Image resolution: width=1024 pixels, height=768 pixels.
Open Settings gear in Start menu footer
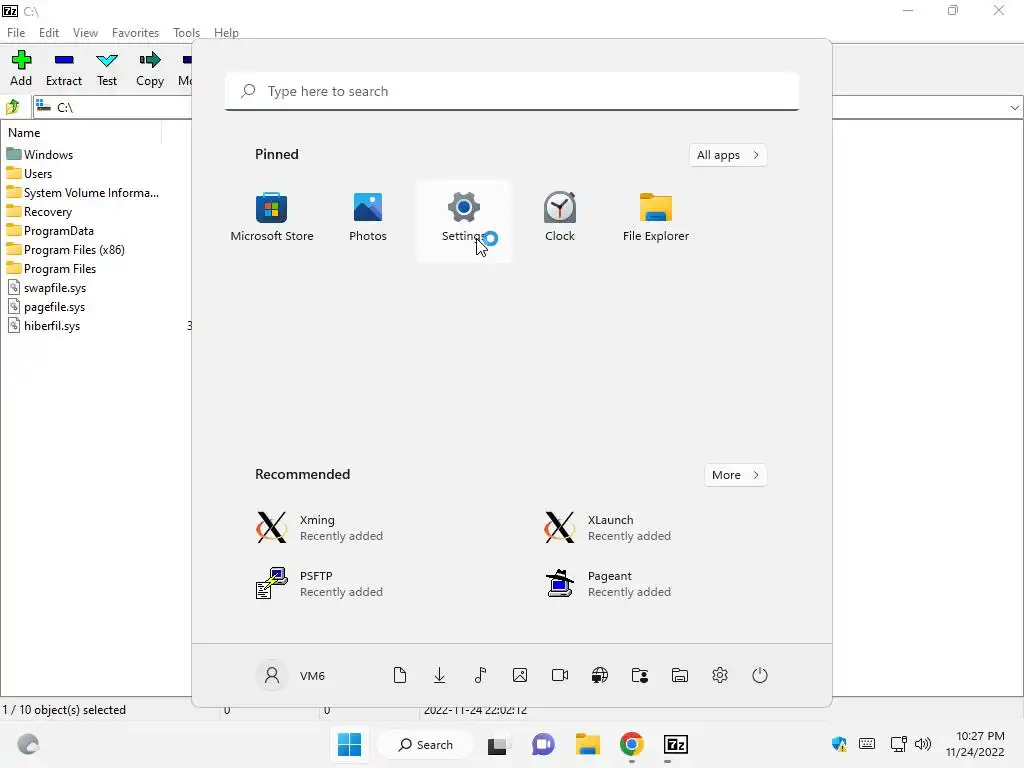click(x=720, y=675)
